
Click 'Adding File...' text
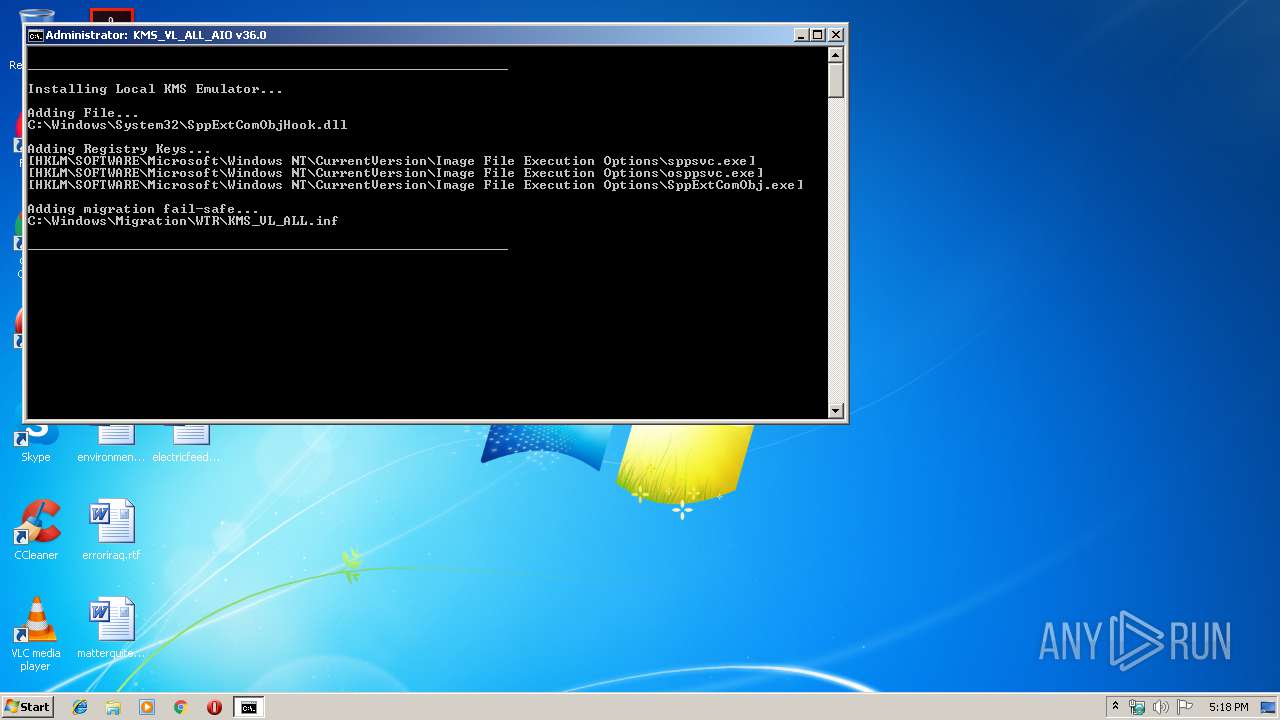tap(83, 113)
